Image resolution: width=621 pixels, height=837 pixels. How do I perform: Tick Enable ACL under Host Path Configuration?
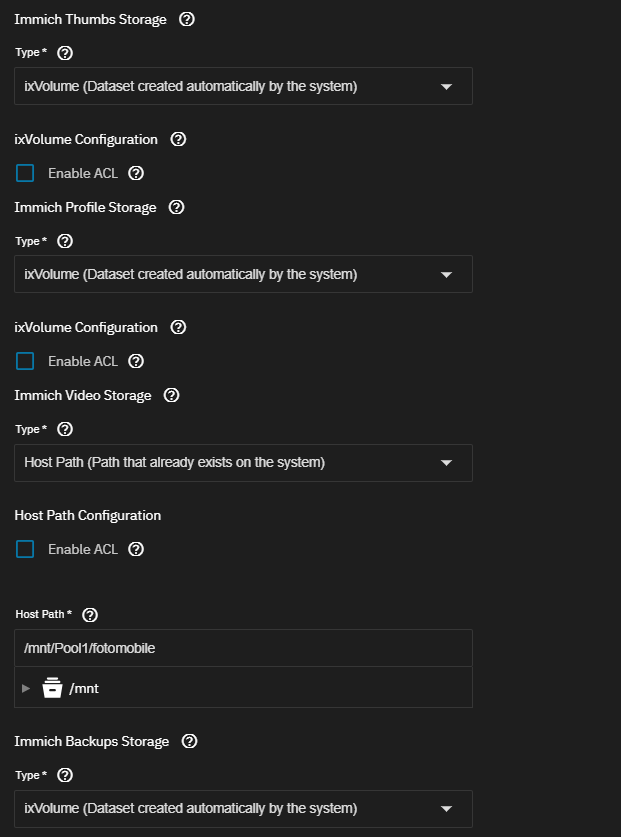(25, 549)
